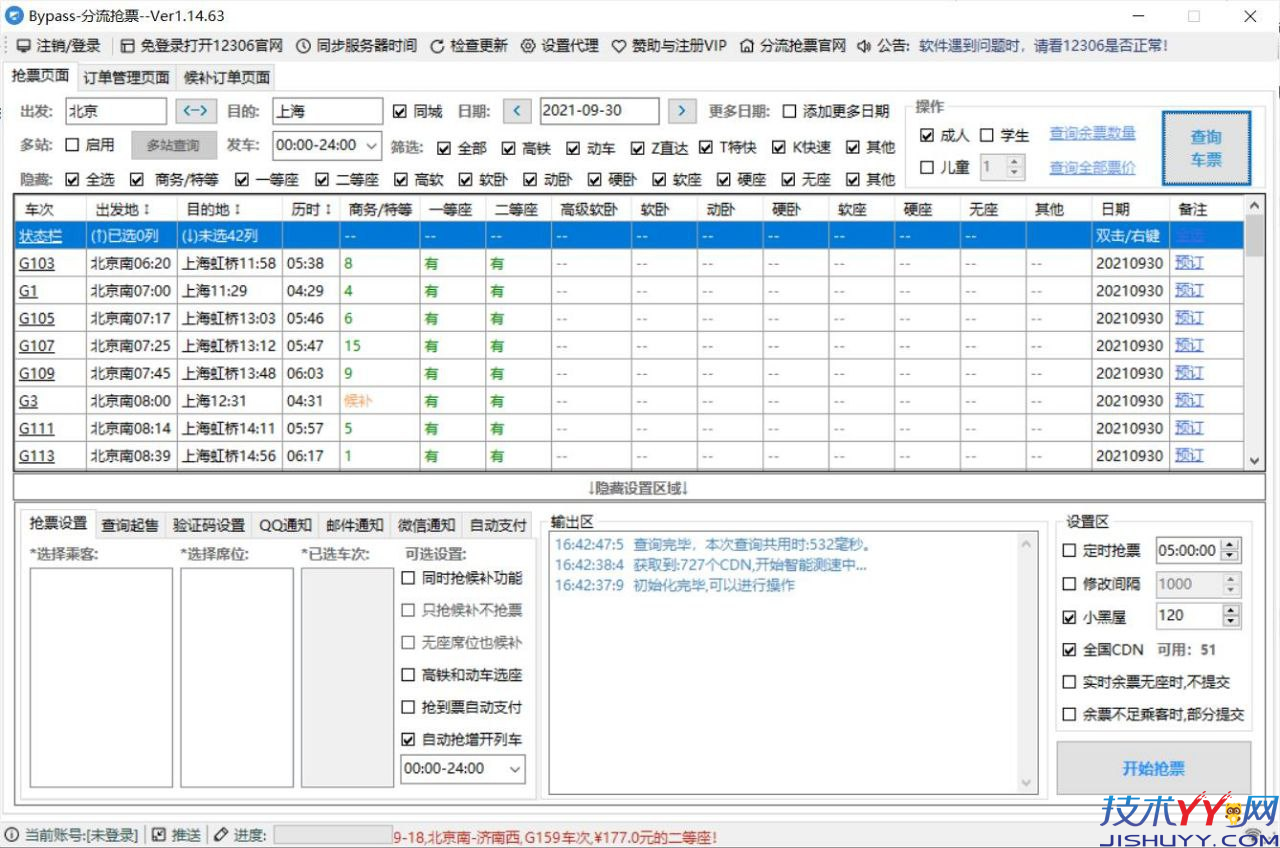Click the 公告 announcement speaker icon

point(864,45)
